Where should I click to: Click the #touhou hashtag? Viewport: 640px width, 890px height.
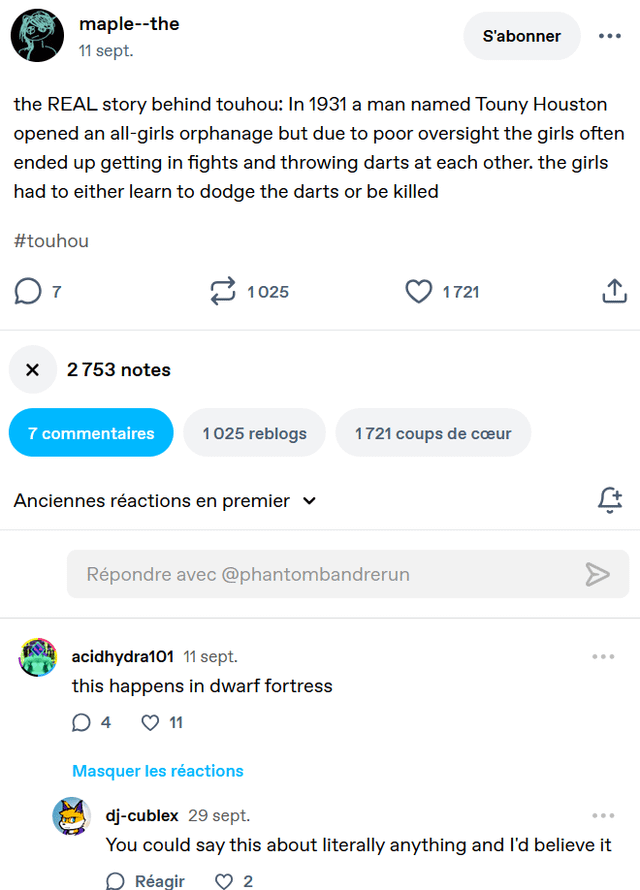click(x=51, y=240)
